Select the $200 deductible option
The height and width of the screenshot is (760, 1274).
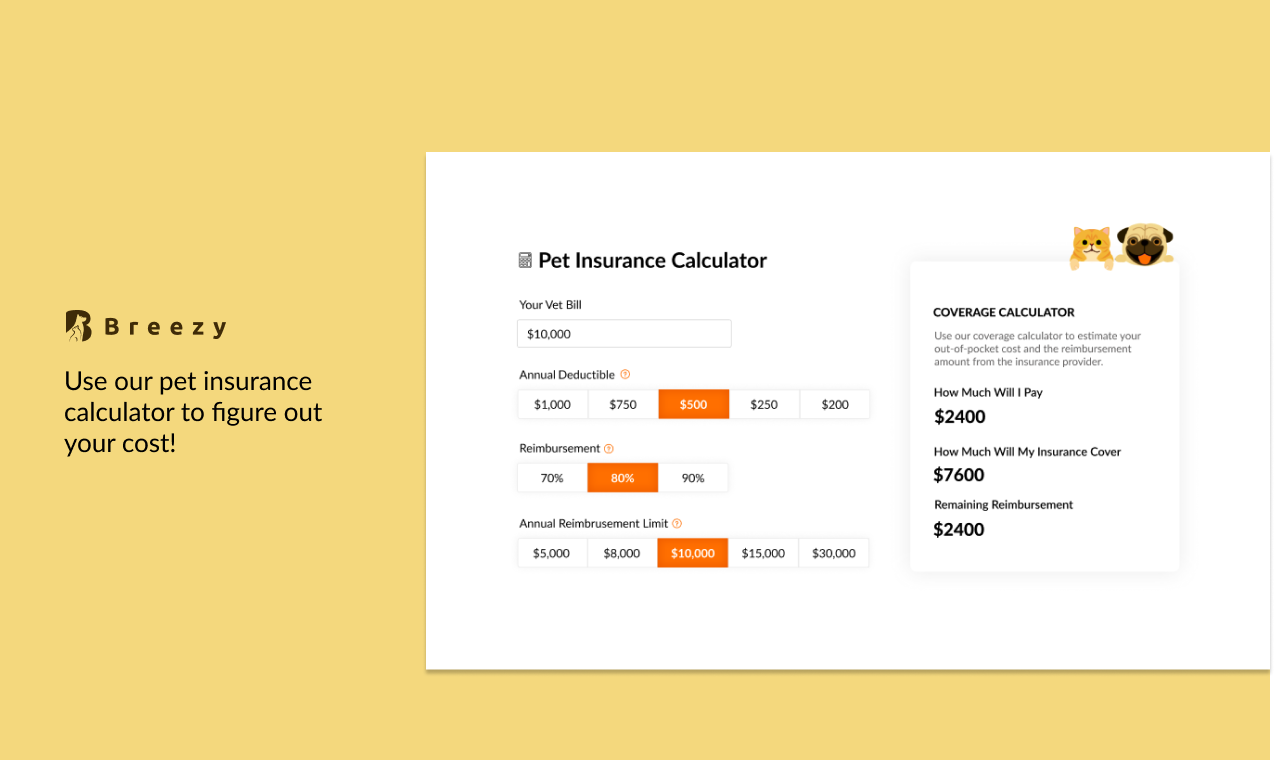835,404
